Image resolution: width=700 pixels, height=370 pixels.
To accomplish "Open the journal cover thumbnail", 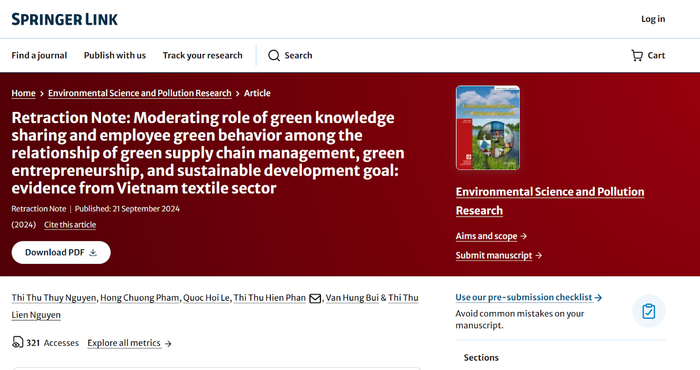I will [488, 128].
